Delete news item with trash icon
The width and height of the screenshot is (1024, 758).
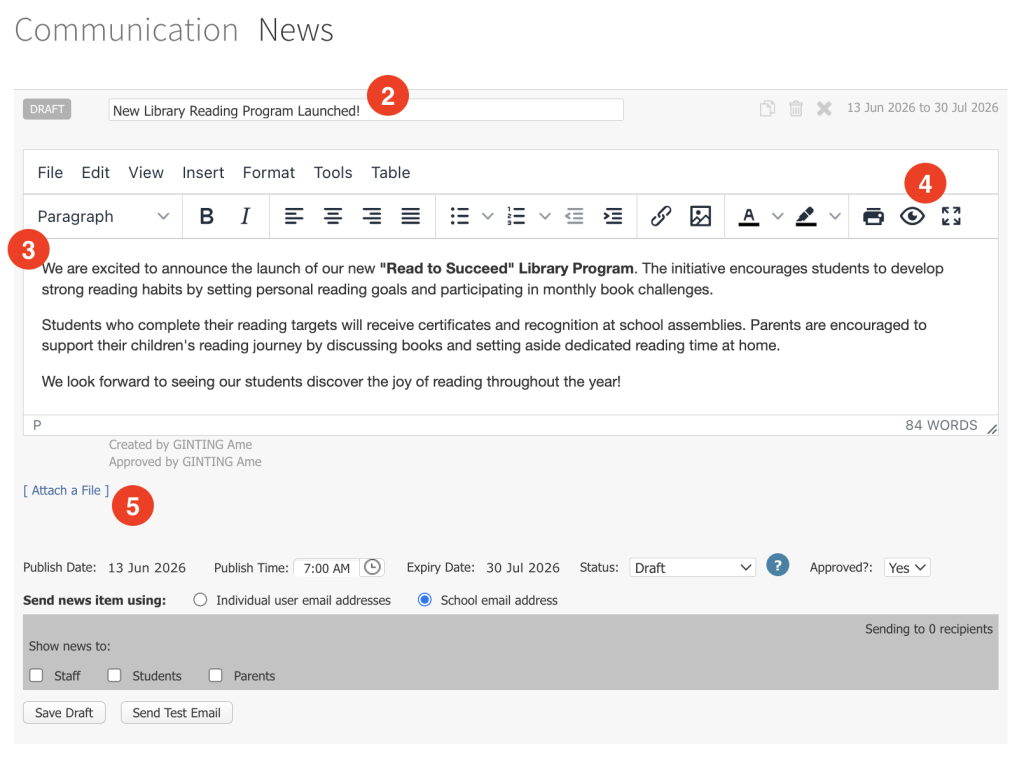(795, 108)
